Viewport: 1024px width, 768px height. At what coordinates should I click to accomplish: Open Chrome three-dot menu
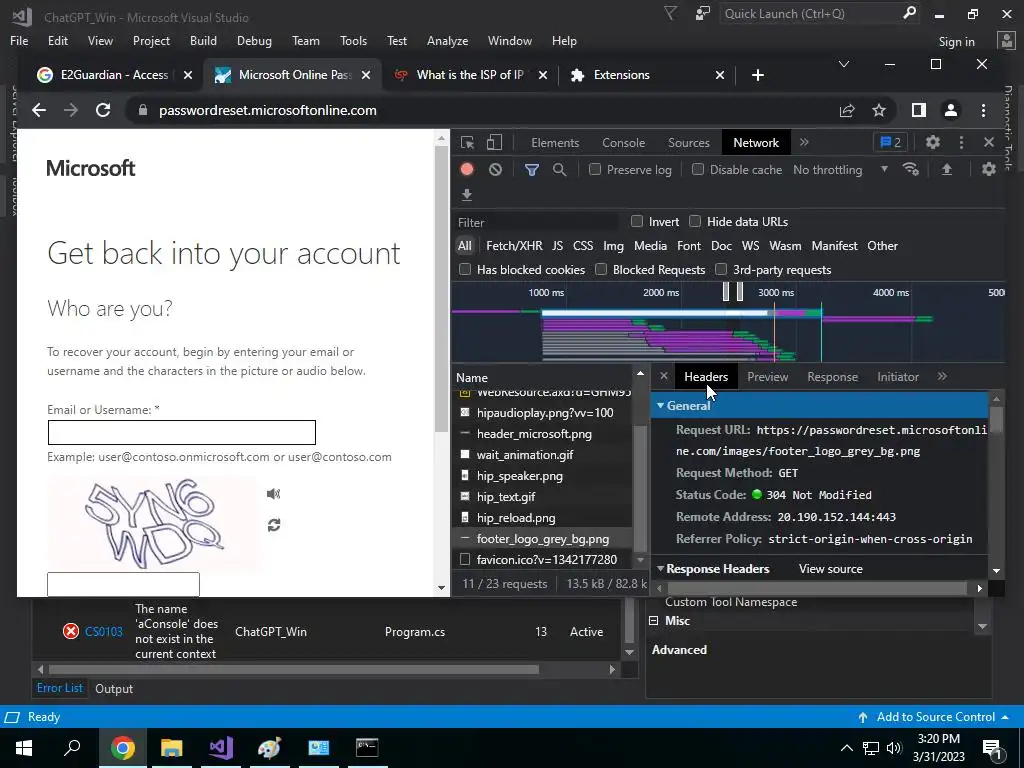click(x=984, y=110)
